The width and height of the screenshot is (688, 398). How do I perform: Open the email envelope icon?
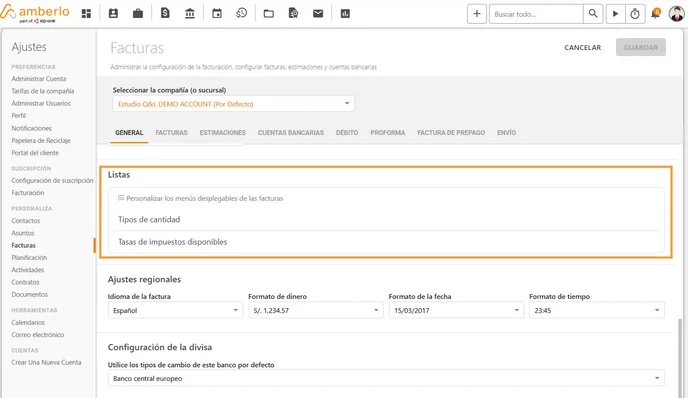click(318, 14)
